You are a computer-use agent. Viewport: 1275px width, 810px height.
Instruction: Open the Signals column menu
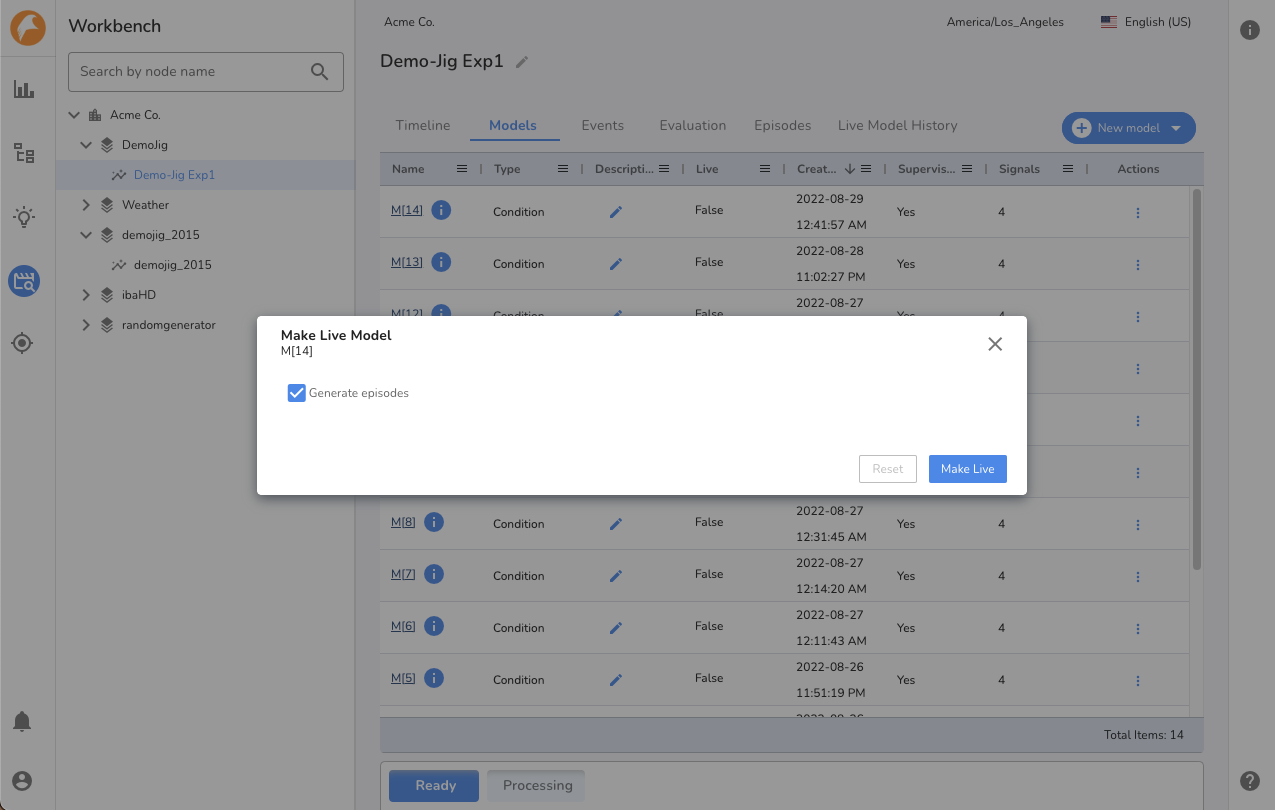[1068, 169]
